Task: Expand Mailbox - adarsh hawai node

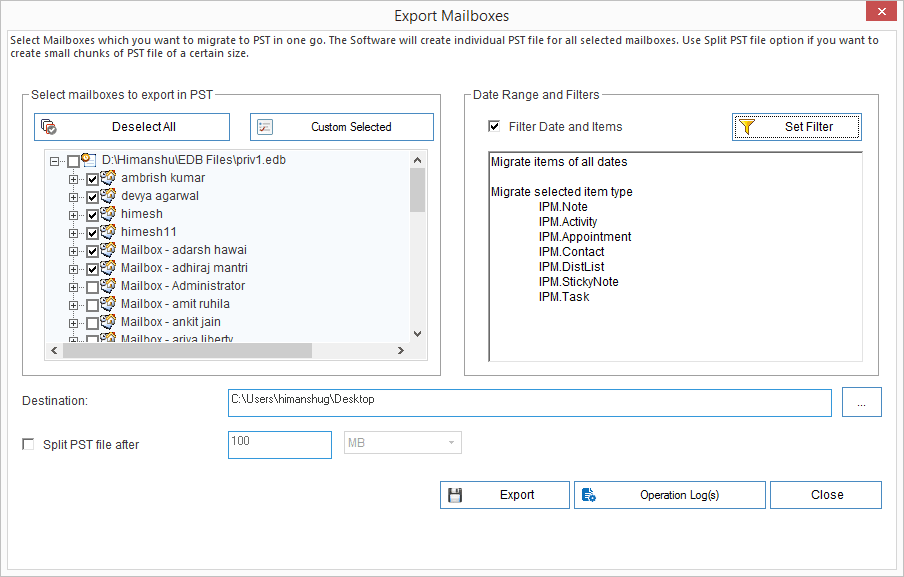Action: [x=73, y=251]
